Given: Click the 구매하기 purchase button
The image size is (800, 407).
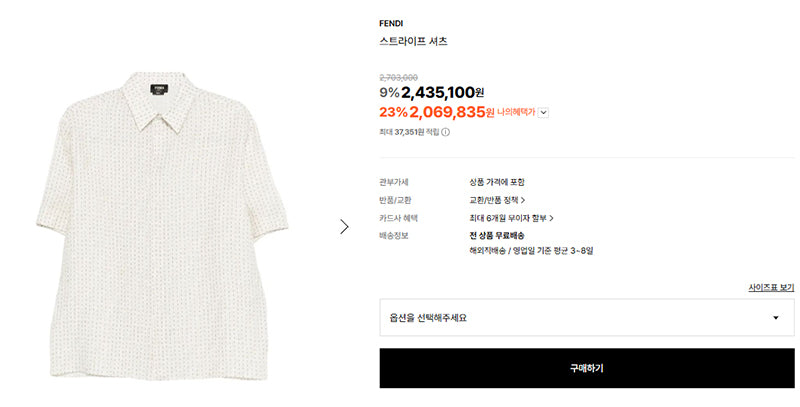Looking at the screenshot, I should tap(587, 368).
